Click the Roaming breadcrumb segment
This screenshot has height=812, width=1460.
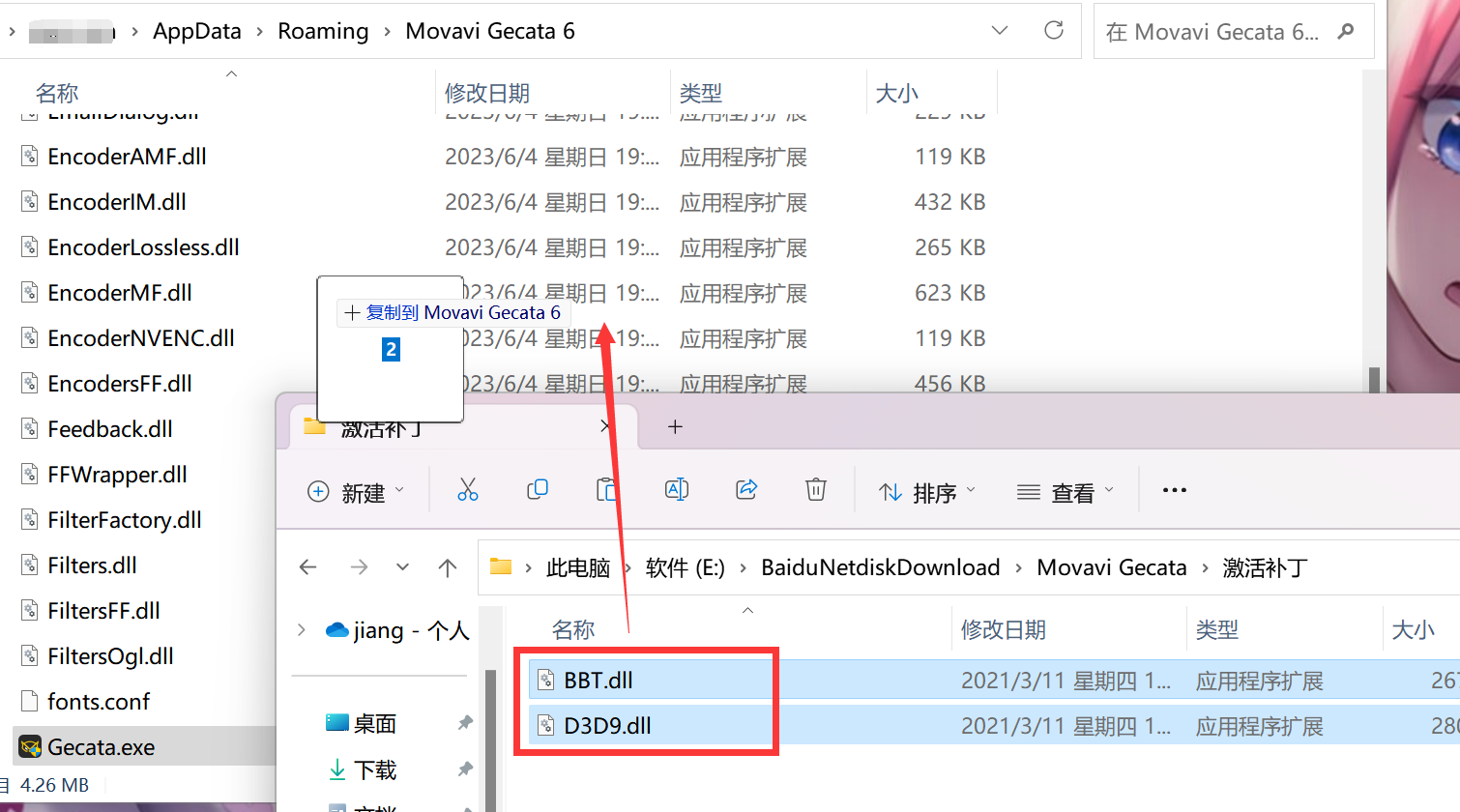click(x=323, y=31)
